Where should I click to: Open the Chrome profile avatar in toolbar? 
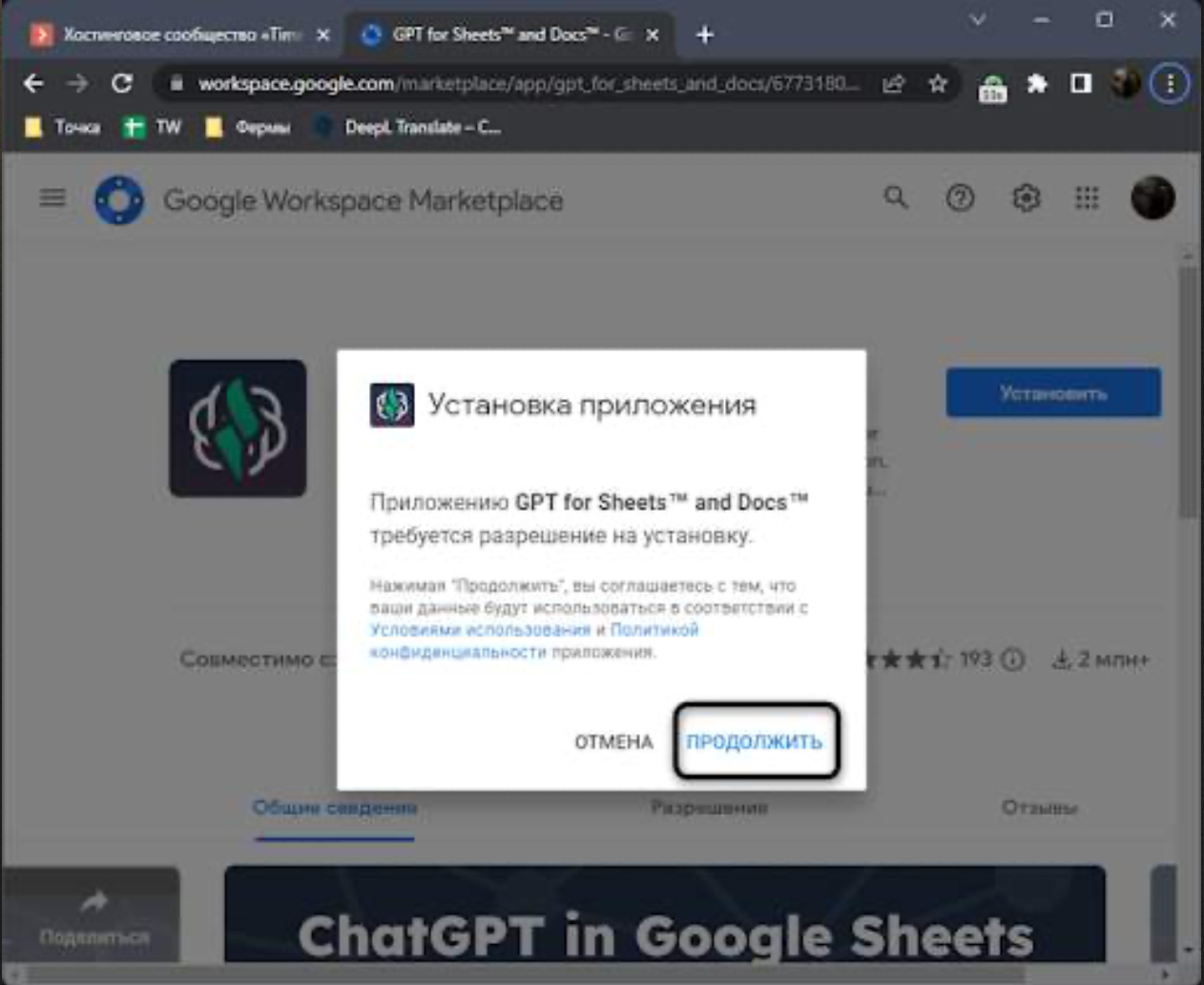(x=1126, y=84)
